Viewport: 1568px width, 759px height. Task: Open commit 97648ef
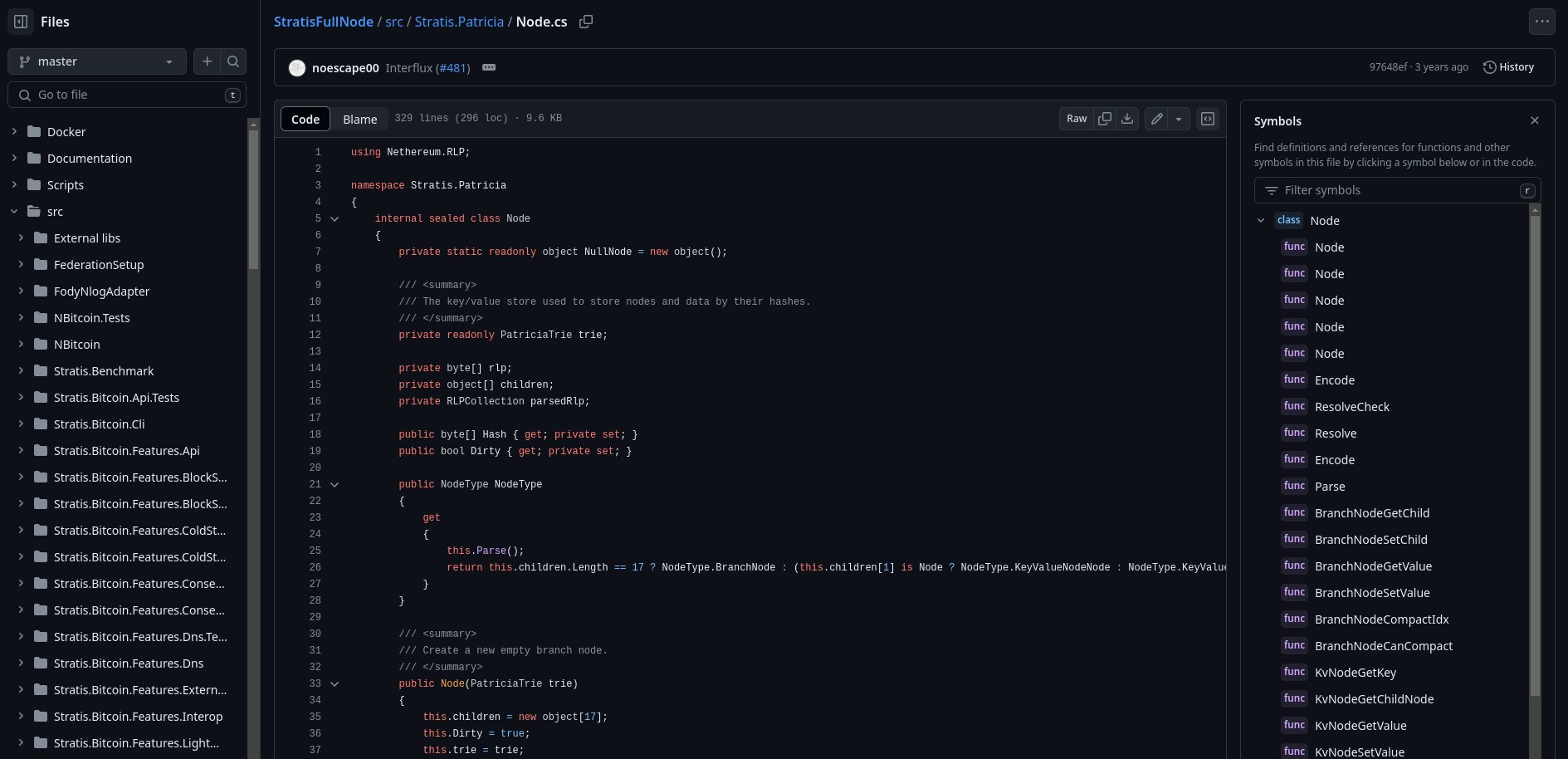pos(1388,67)
